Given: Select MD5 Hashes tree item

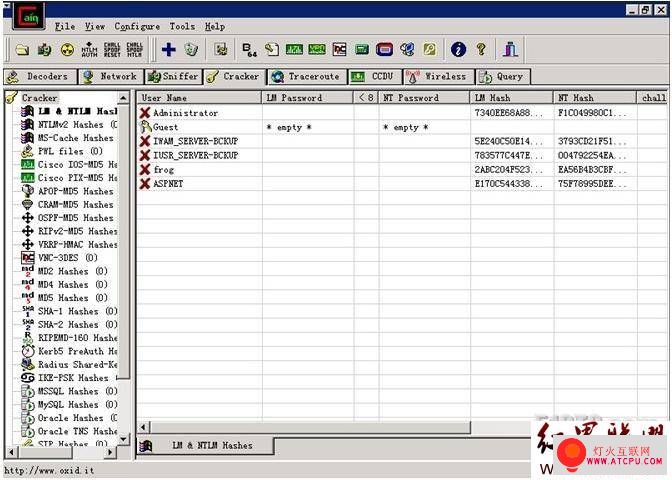Looking at the screenshot, I should [65, 298].
